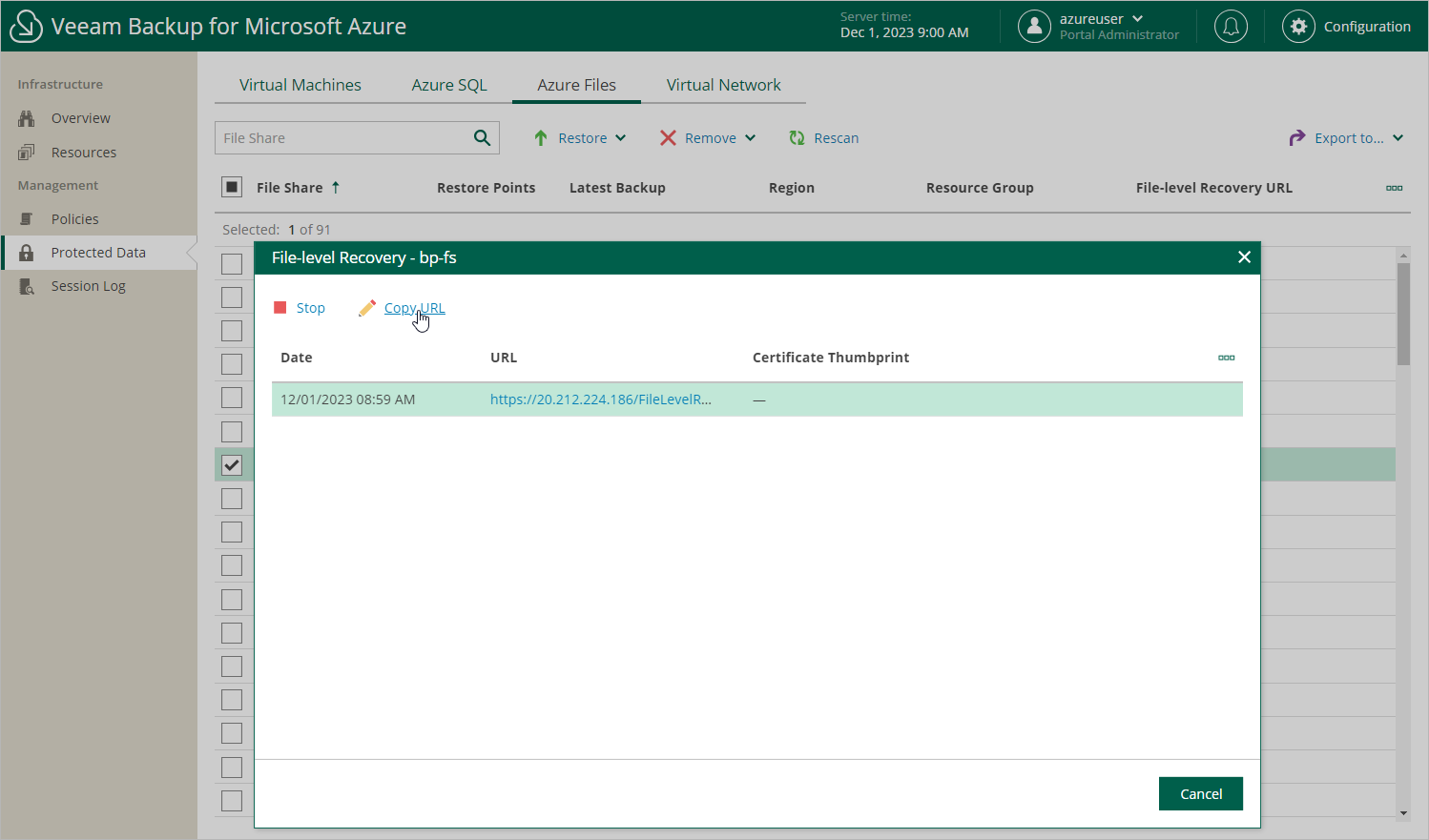Switch to Virtual Machines tab
The height and width of the screenshot is (840, 1429).
tap(300, 85)
